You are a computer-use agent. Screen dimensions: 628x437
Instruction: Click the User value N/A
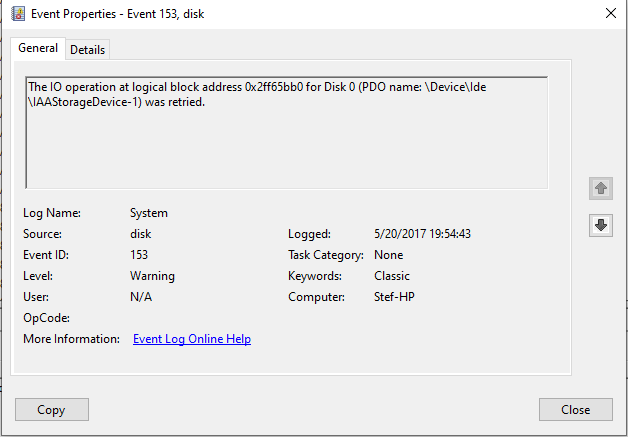point(141,297)
